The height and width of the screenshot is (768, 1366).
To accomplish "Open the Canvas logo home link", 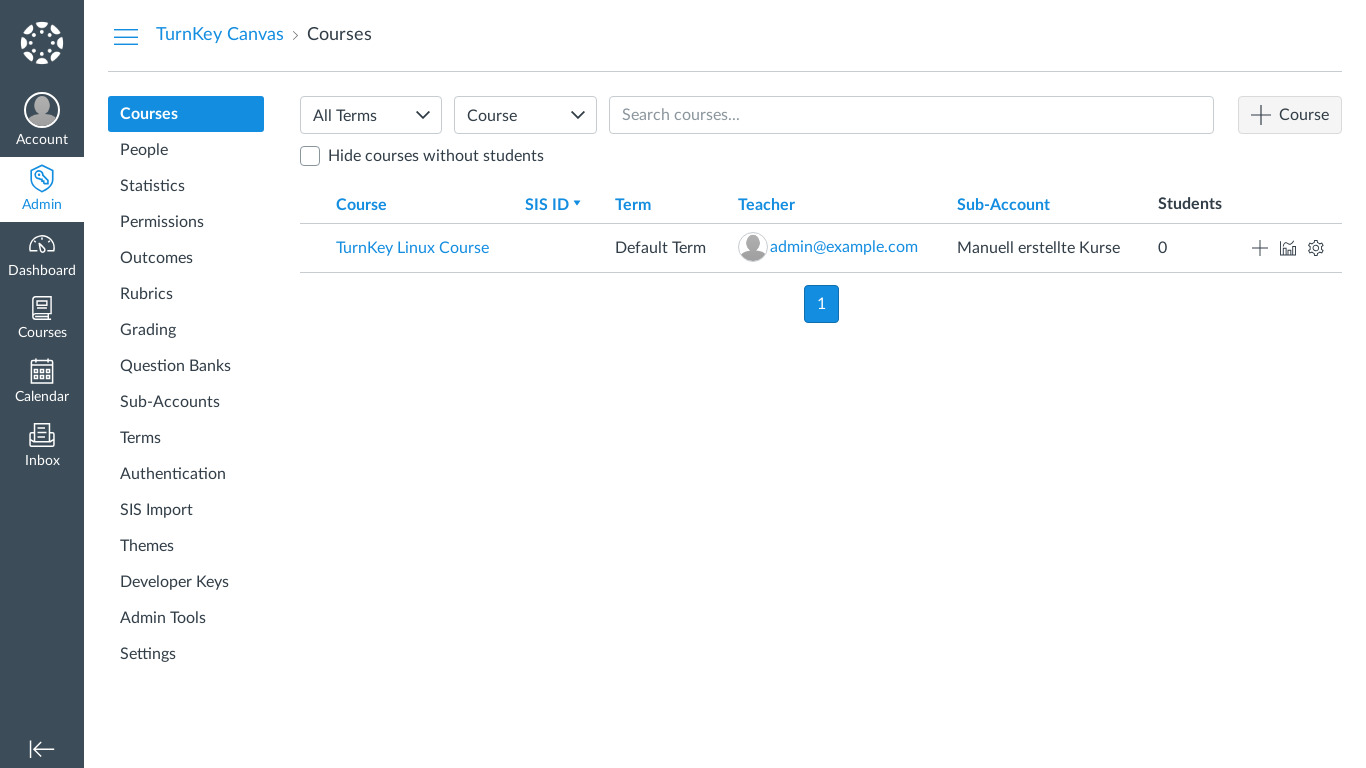I will tap(42, 43).
